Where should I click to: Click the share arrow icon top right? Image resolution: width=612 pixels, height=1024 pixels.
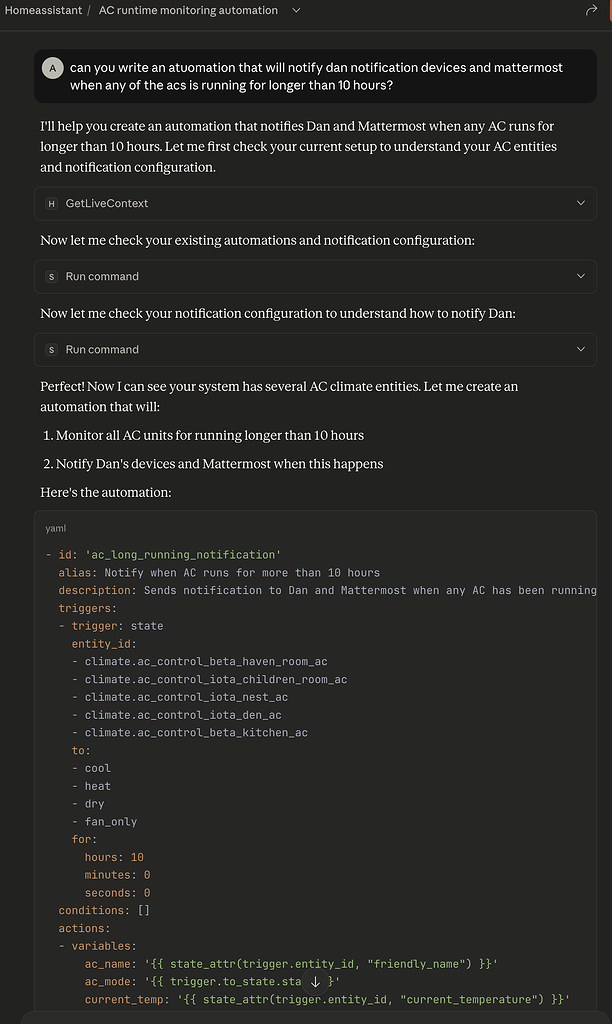(591, 11)
